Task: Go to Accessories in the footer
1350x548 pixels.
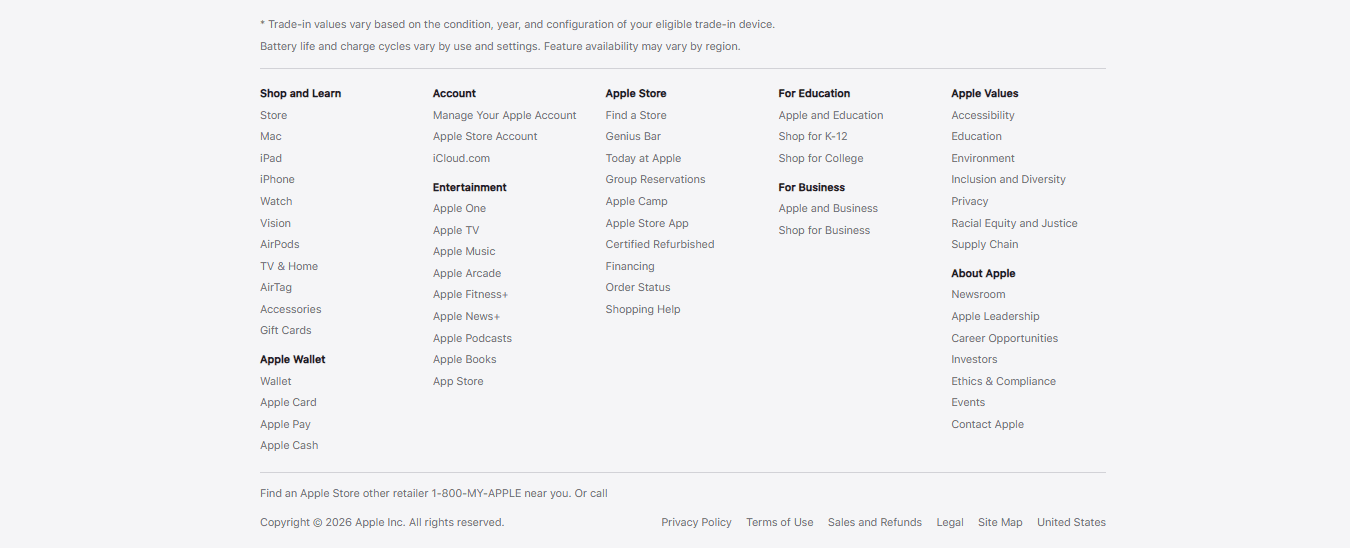Action: click(291, 309)
